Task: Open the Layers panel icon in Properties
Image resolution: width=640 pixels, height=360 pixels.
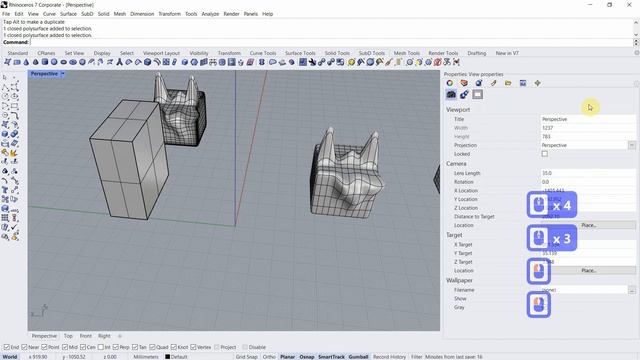Action: click(x=464, y=83)
